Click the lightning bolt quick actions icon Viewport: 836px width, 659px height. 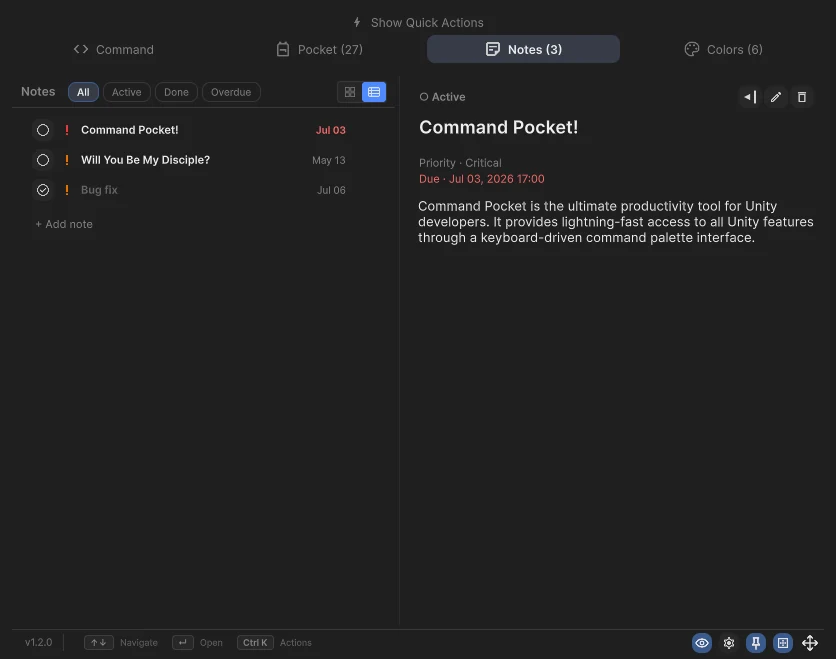(x=357, y=22)
